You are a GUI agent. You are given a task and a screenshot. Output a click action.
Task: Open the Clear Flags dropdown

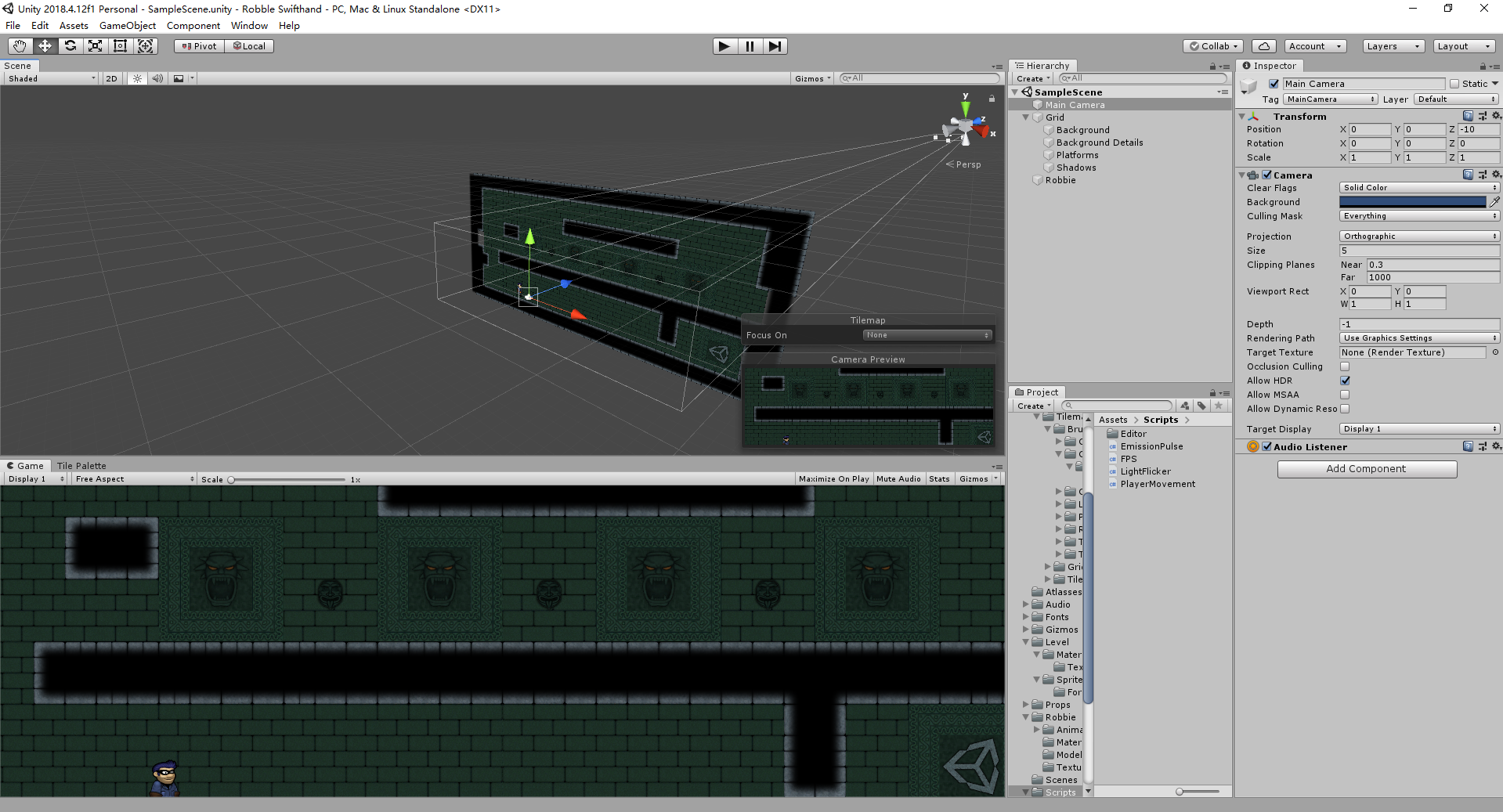pyautogui.click(x=1419, y=188)
